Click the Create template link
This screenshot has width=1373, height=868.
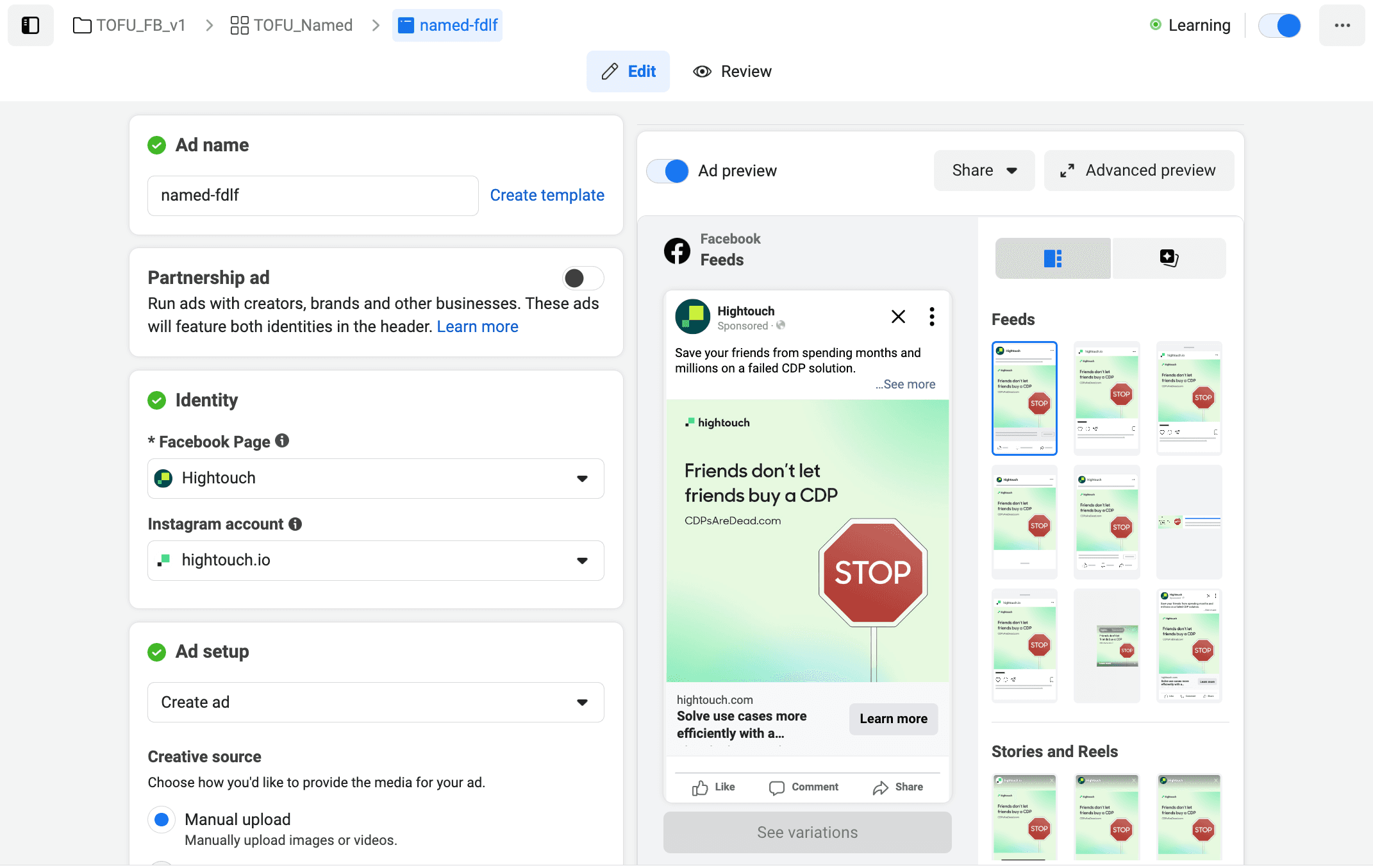547,195
